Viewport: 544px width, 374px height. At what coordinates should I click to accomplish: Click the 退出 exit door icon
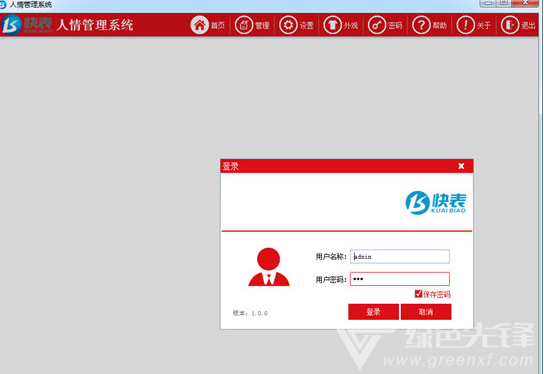510,25
